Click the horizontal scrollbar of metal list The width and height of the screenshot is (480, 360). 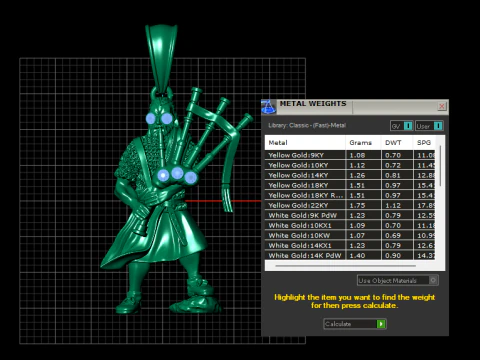coord(345,266)
